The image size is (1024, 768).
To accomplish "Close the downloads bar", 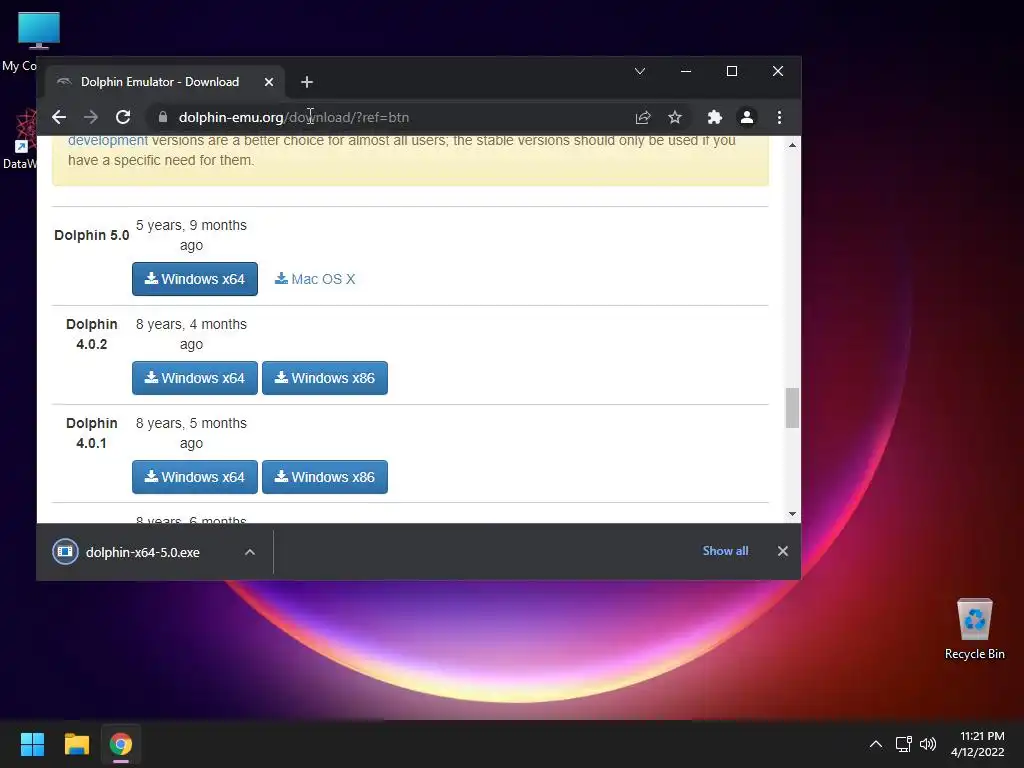I will pyautogui.click(x=782, y=551).
